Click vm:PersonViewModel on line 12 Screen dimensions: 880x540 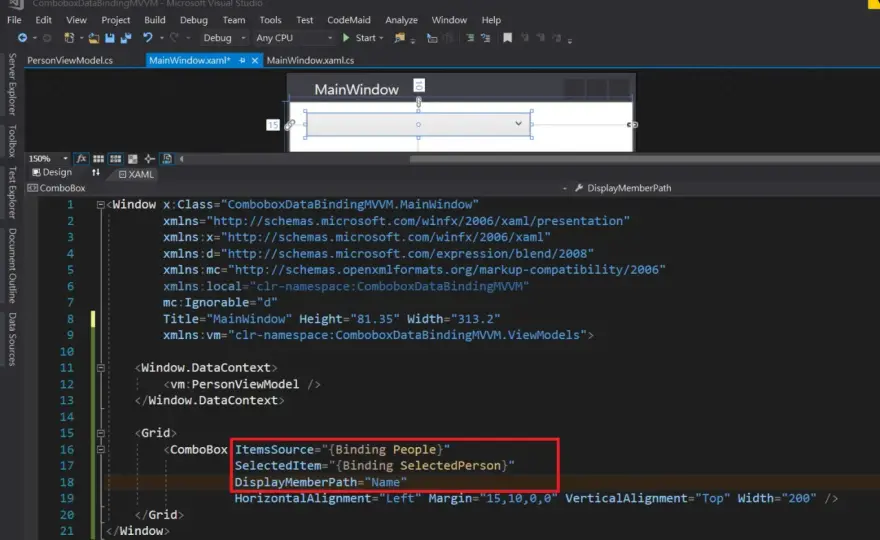pos(235,385)
